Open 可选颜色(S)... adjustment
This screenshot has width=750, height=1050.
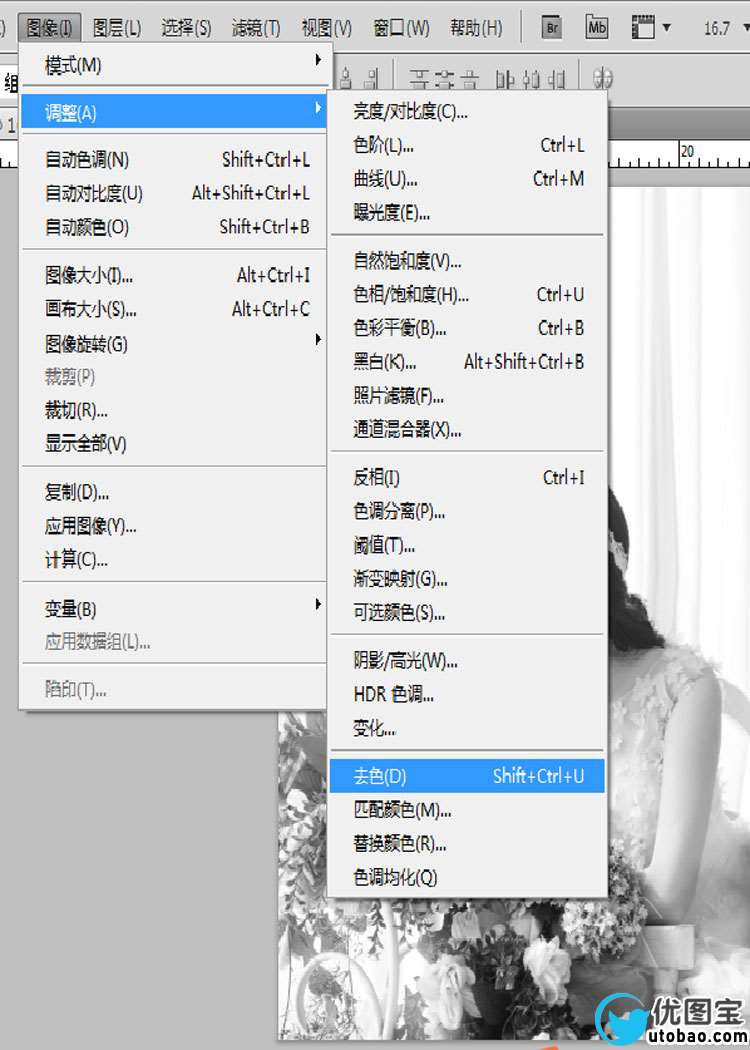click(467, 612)
